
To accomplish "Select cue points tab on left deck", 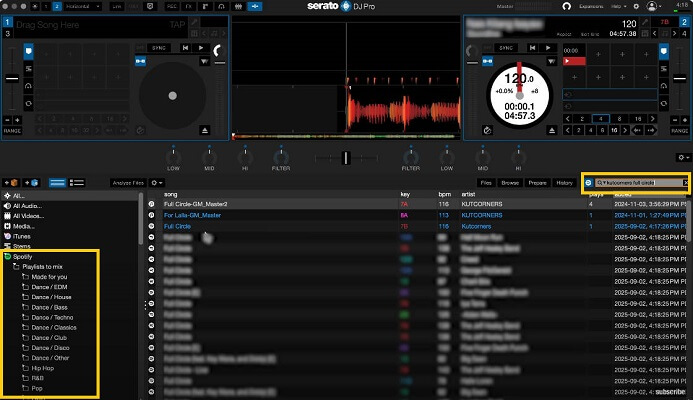I will [x=28, y=51].
